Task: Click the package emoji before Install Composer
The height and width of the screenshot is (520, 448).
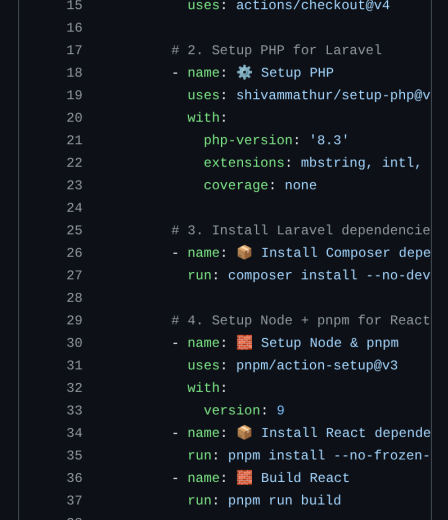Action: [244, 252]
